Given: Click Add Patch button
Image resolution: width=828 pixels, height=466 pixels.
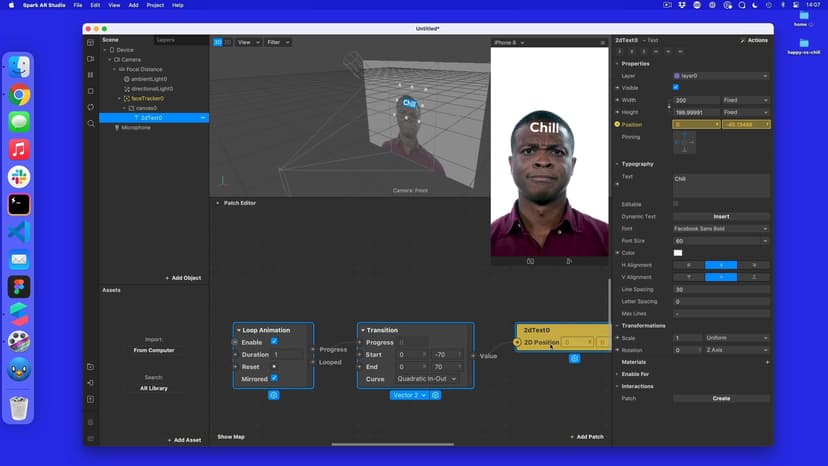Looking at the screenshot, I should (587, 437).
